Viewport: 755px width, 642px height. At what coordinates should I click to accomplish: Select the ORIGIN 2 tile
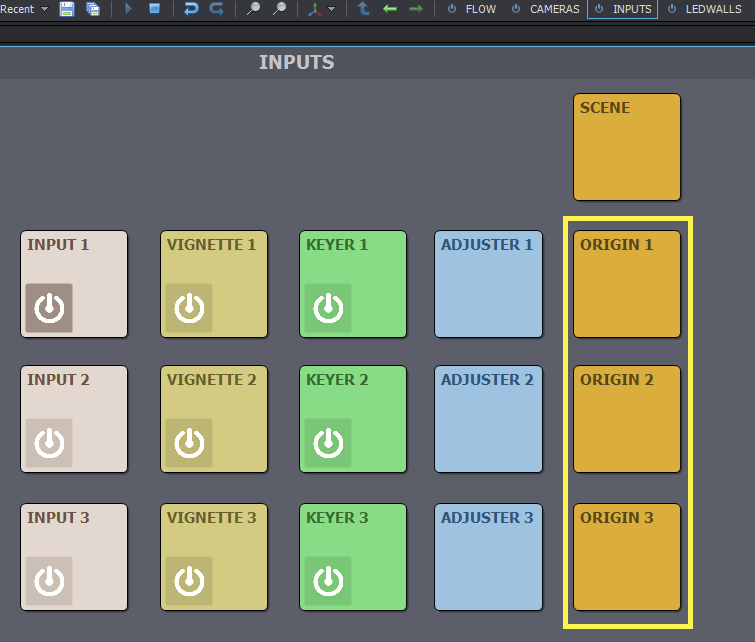tap(627, 419)
